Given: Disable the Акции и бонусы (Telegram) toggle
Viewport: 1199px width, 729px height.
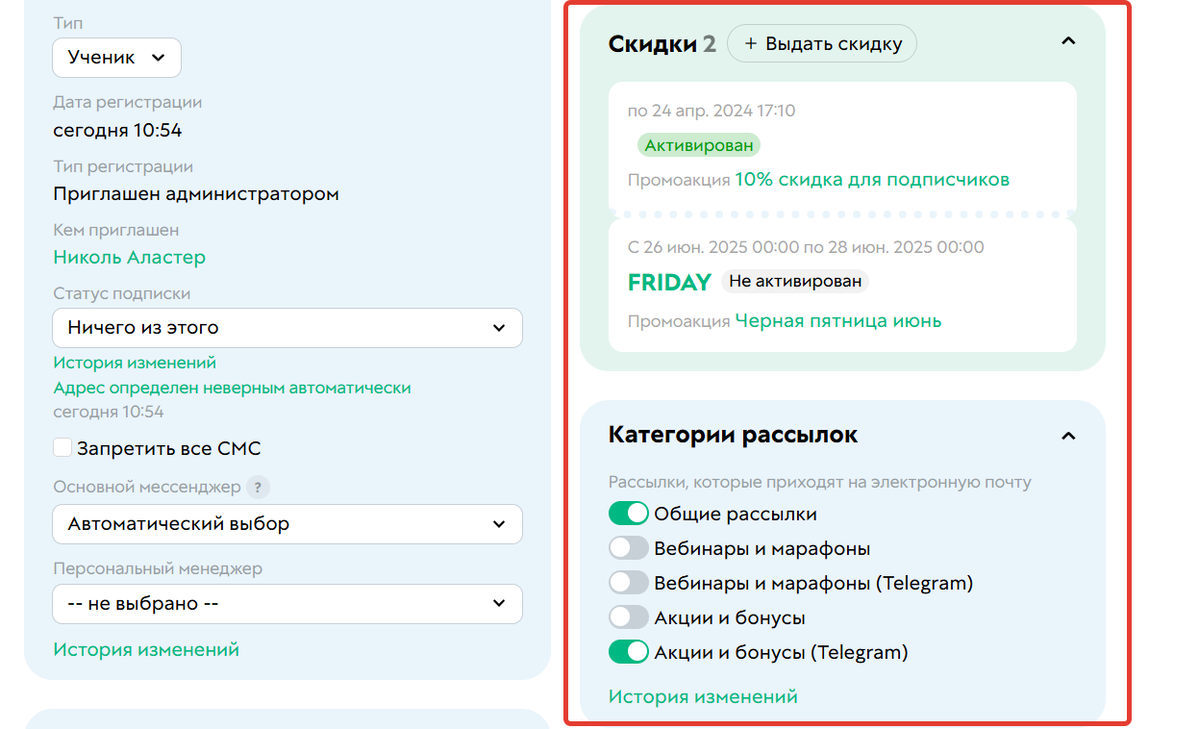Looking at the screenshot, I should click(x=629, y=651).
